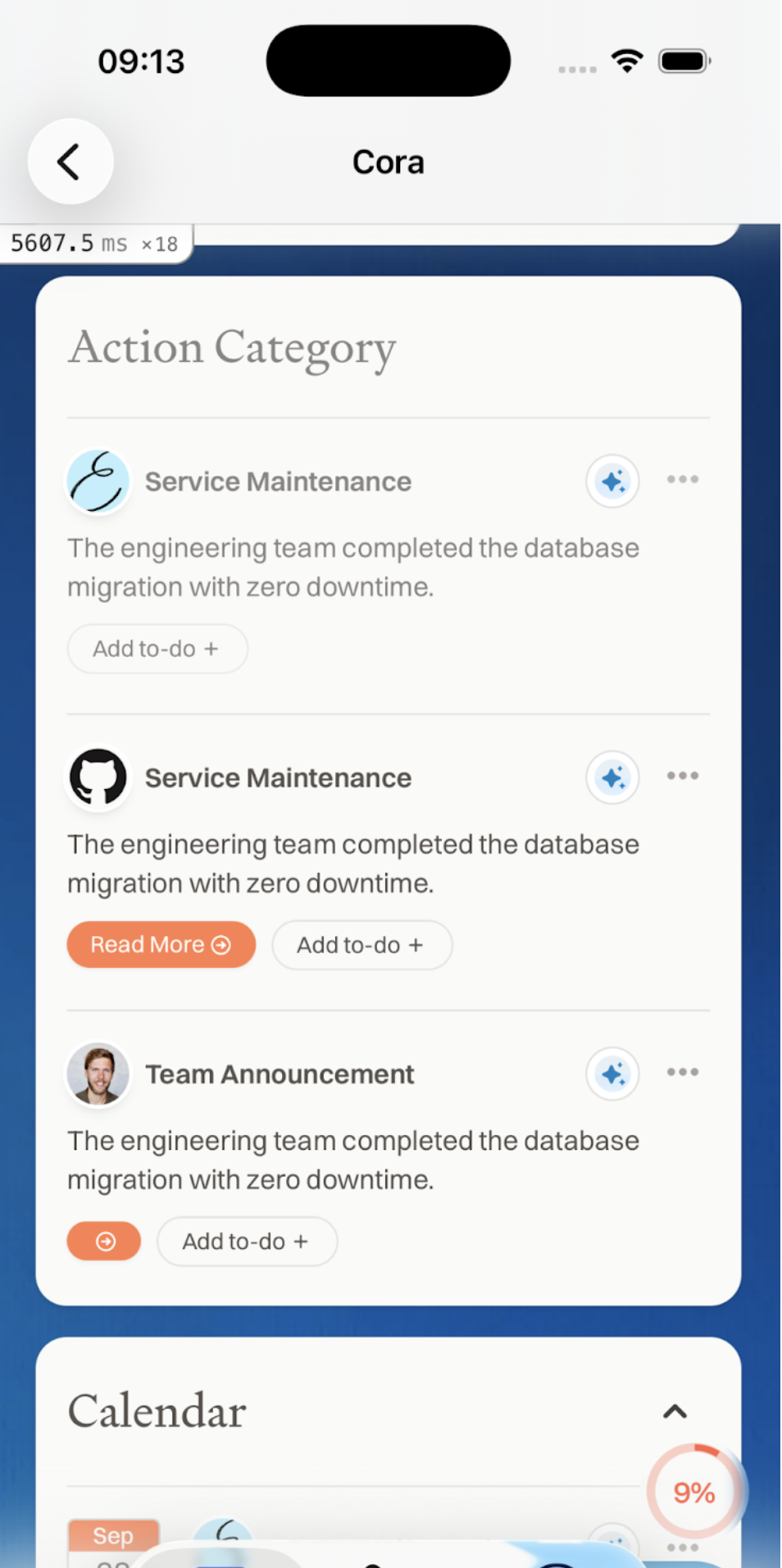Select the Team Announcement title
The width and height of the screenshot is (782, 1568).
pyautogui.click(x=280, y=1074)
